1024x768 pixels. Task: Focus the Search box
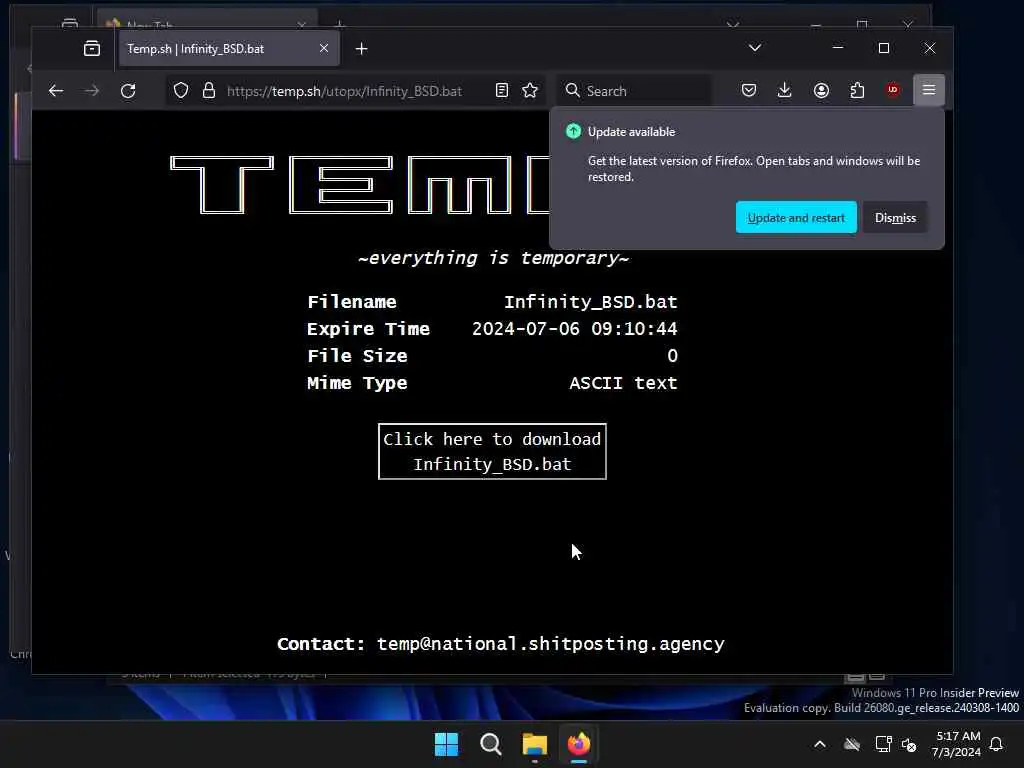(633, 91)
